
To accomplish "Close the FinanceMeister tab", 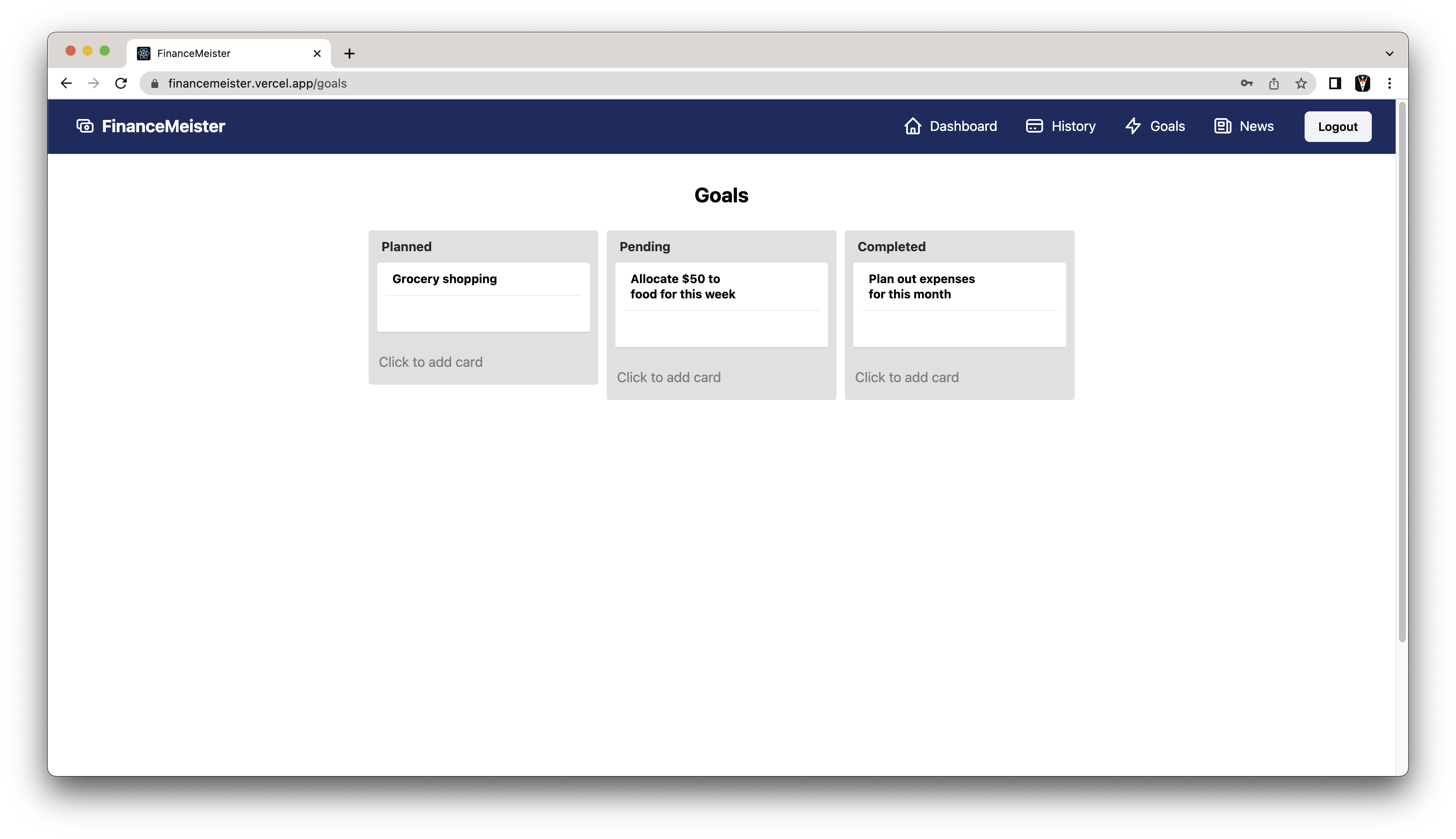I will pos(317,54).
